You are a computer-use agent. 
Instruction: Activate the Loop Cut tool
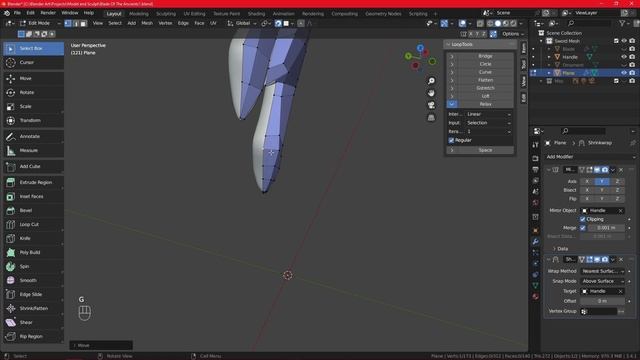(x=33, y=224)
